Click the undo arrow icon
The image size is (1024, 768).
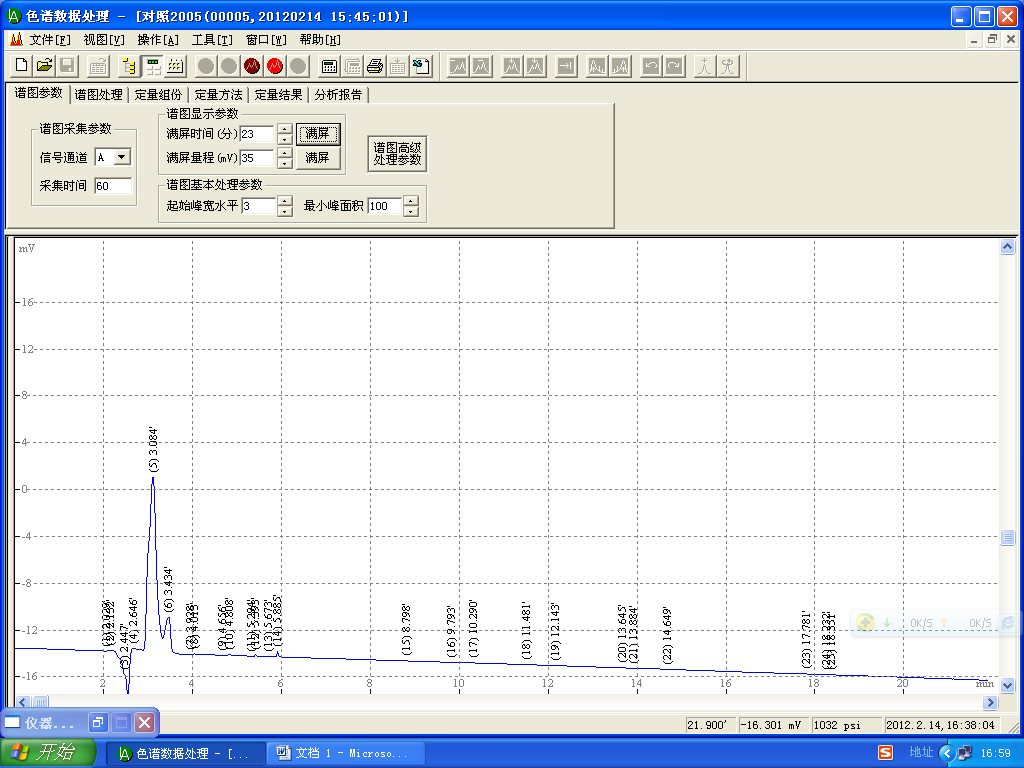(651, 66)
